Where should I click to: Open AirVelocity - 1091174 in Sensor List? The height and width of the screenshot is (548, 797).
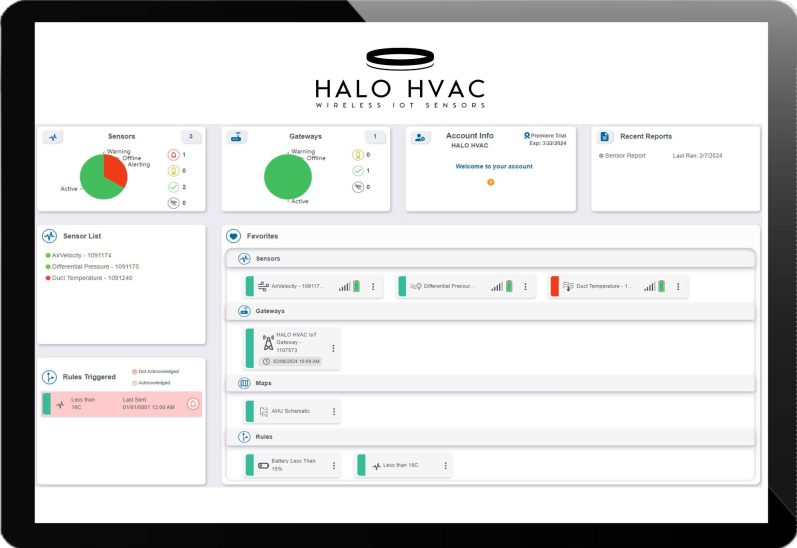[79, 255]
